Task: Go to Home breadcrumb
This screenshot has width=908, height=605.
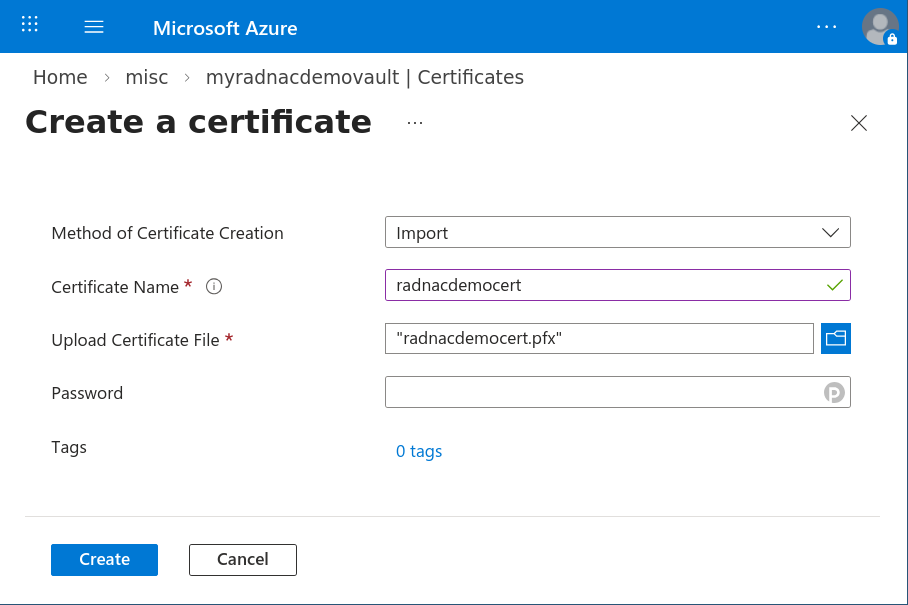Action: point(60,77)
